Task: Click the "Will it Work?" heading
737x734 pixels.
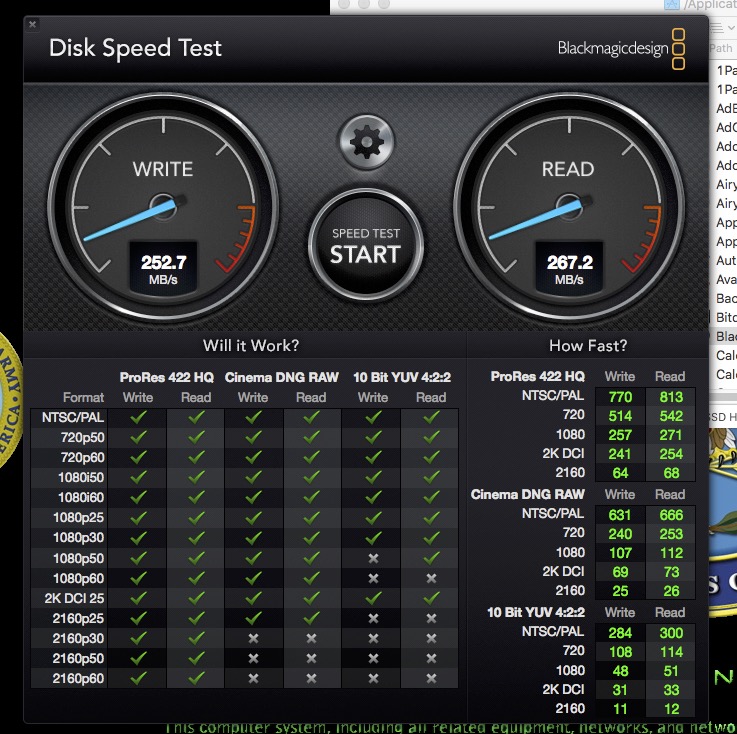Action: click(x=251, y=346)
